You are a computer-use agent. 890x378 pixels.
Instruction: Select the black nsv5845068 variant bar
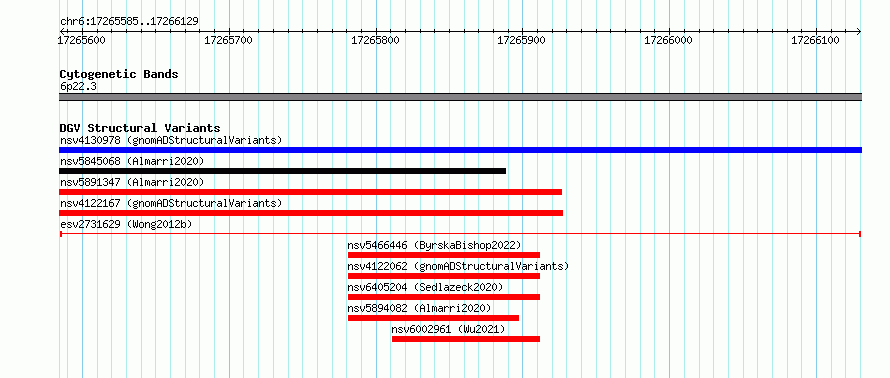[x=282, y=171]
